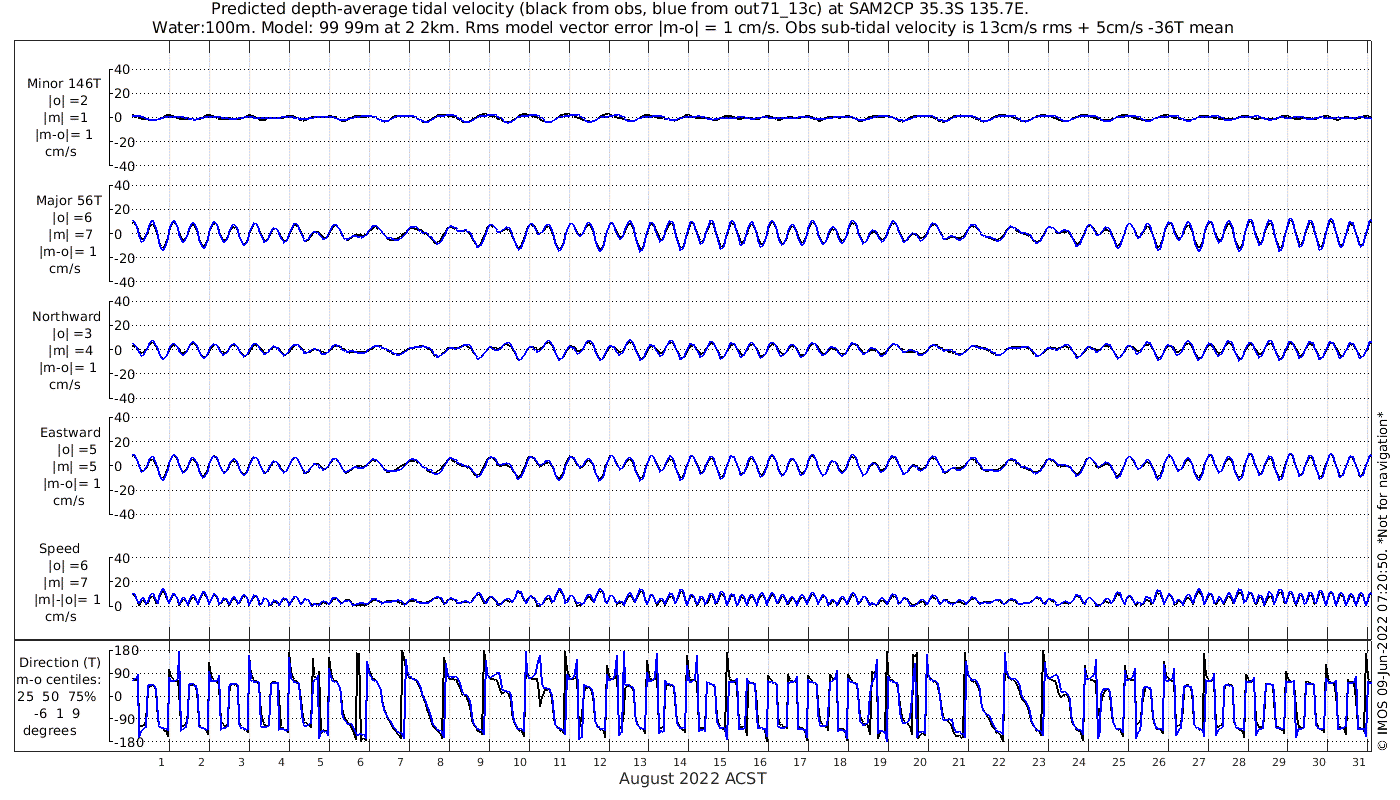Click day 31 tick label on time axis

pos(1358,761)
